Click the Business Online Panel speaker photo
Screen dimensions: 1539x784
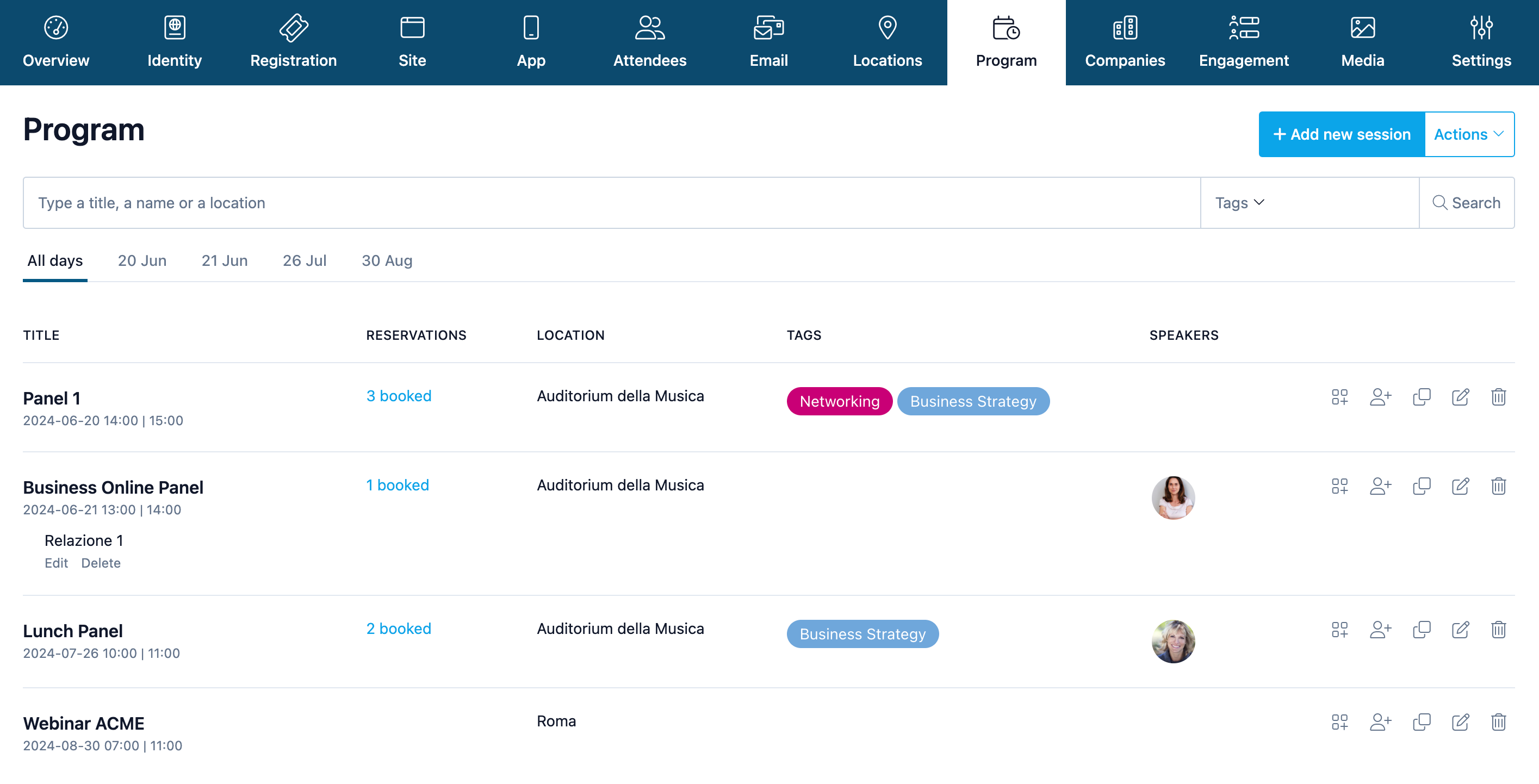tap(1174, 498)
